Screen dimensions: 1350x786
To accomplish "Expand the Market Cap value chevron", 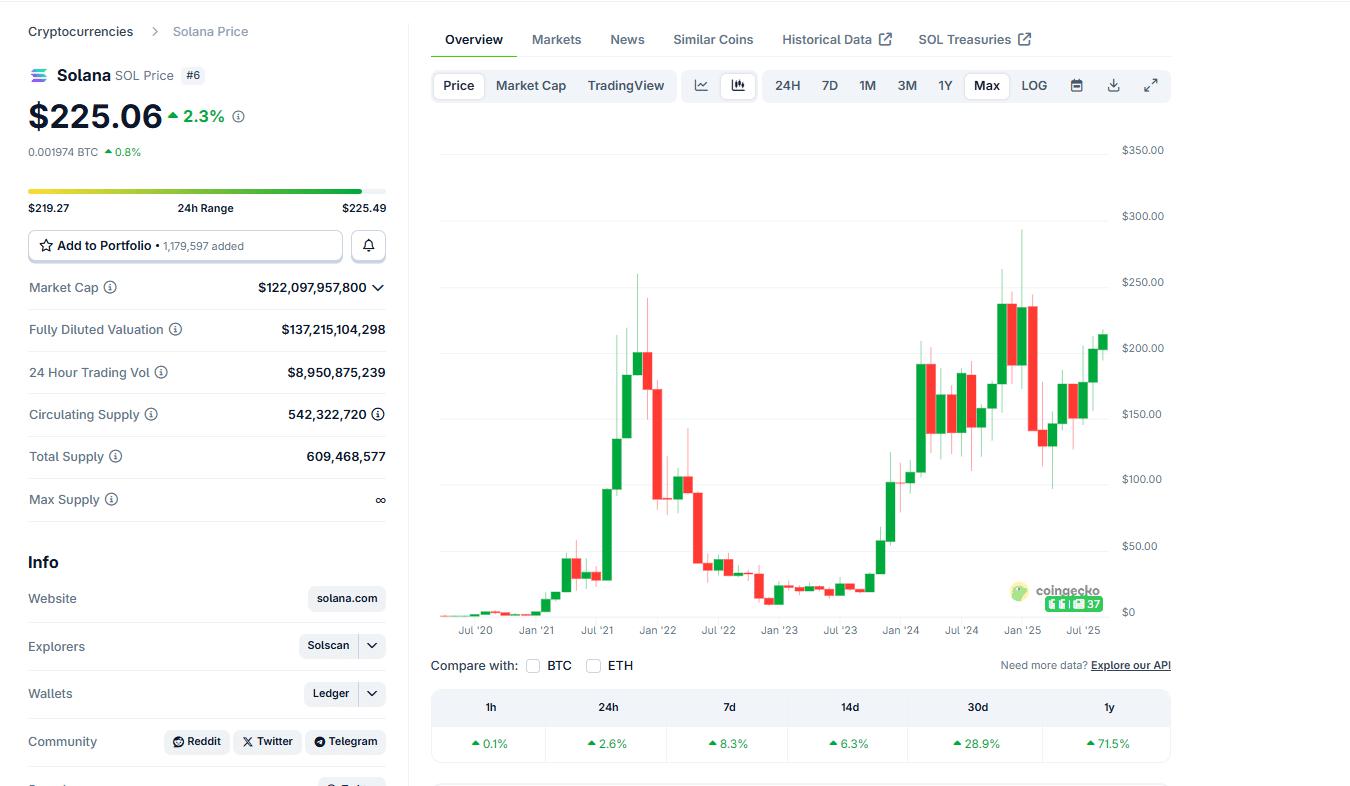I will click(378, 288).
